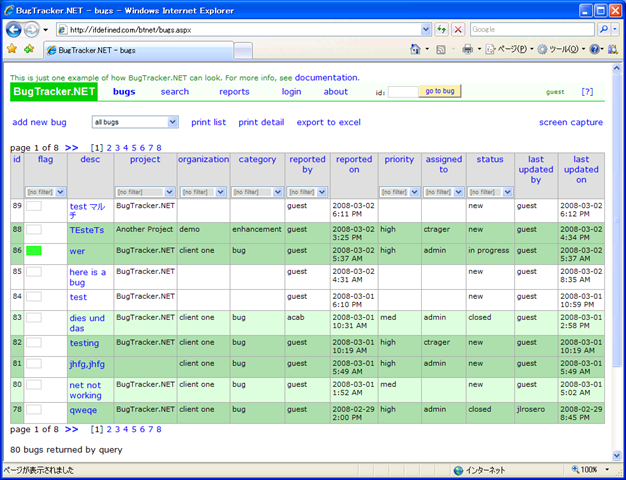This screenshot has height=480, width=626.
Task: Open the 'assigned to' filter dropdown
Action: 444,192
